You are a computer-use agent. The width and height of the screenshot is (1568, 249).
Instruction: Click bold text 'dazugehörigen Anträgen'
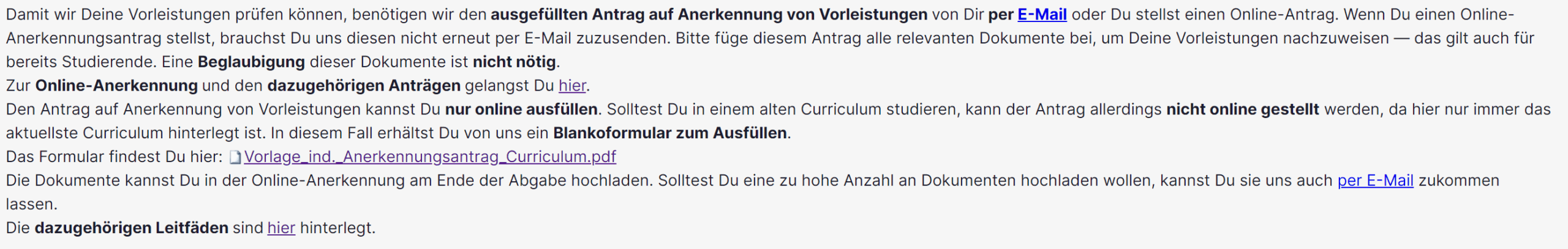(x=364, y=86)
